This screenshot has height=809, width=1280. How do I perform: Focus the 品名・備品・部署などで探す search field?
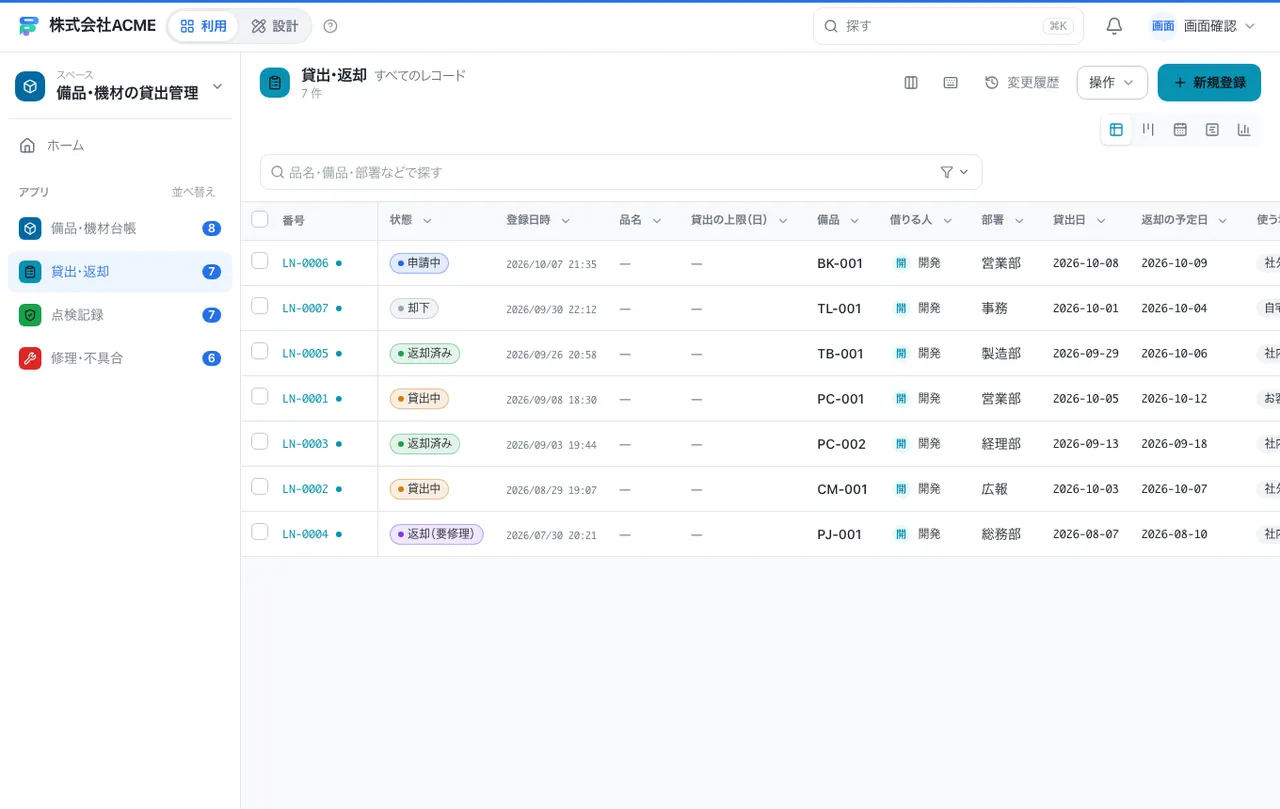[x=621, y=172]
